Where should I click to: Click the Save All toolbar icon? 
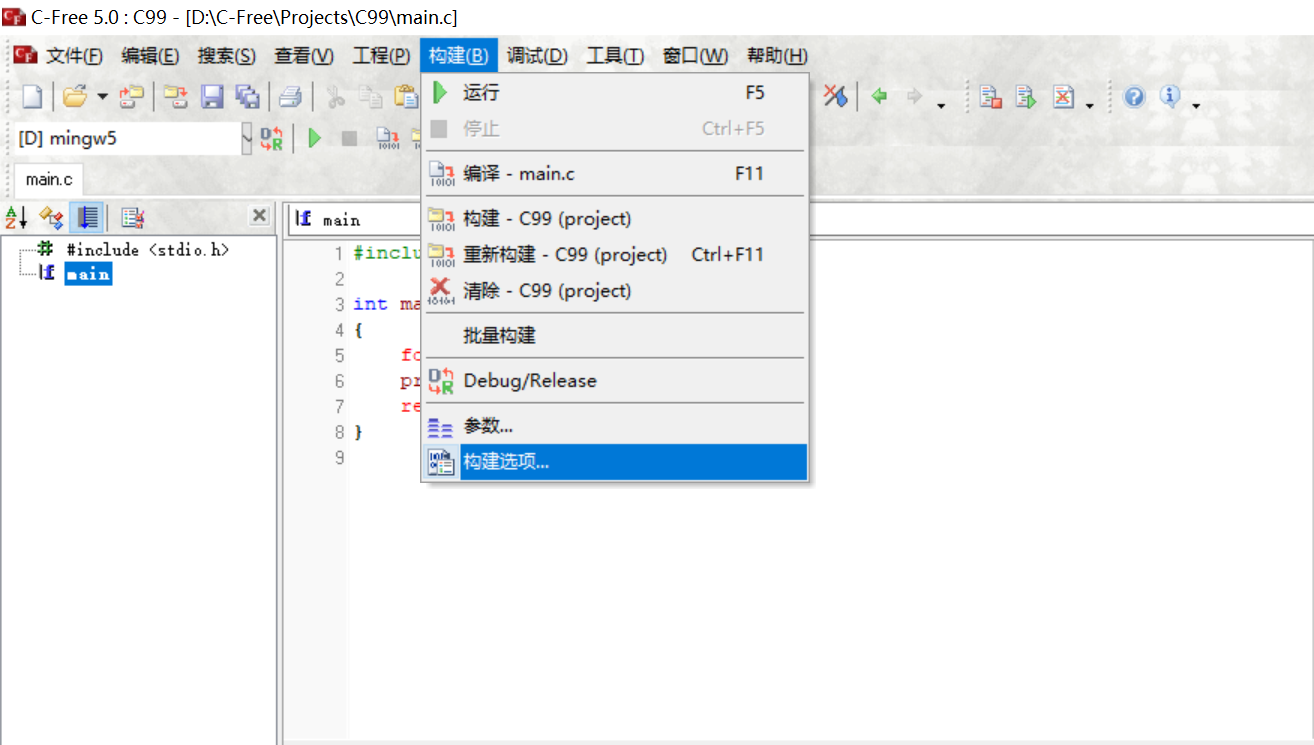(x=247, y=97)
